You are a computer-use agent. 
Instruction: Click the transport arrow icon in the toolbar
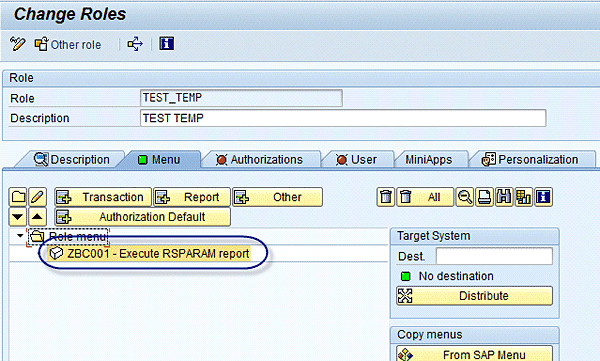(x=135, y=44)
